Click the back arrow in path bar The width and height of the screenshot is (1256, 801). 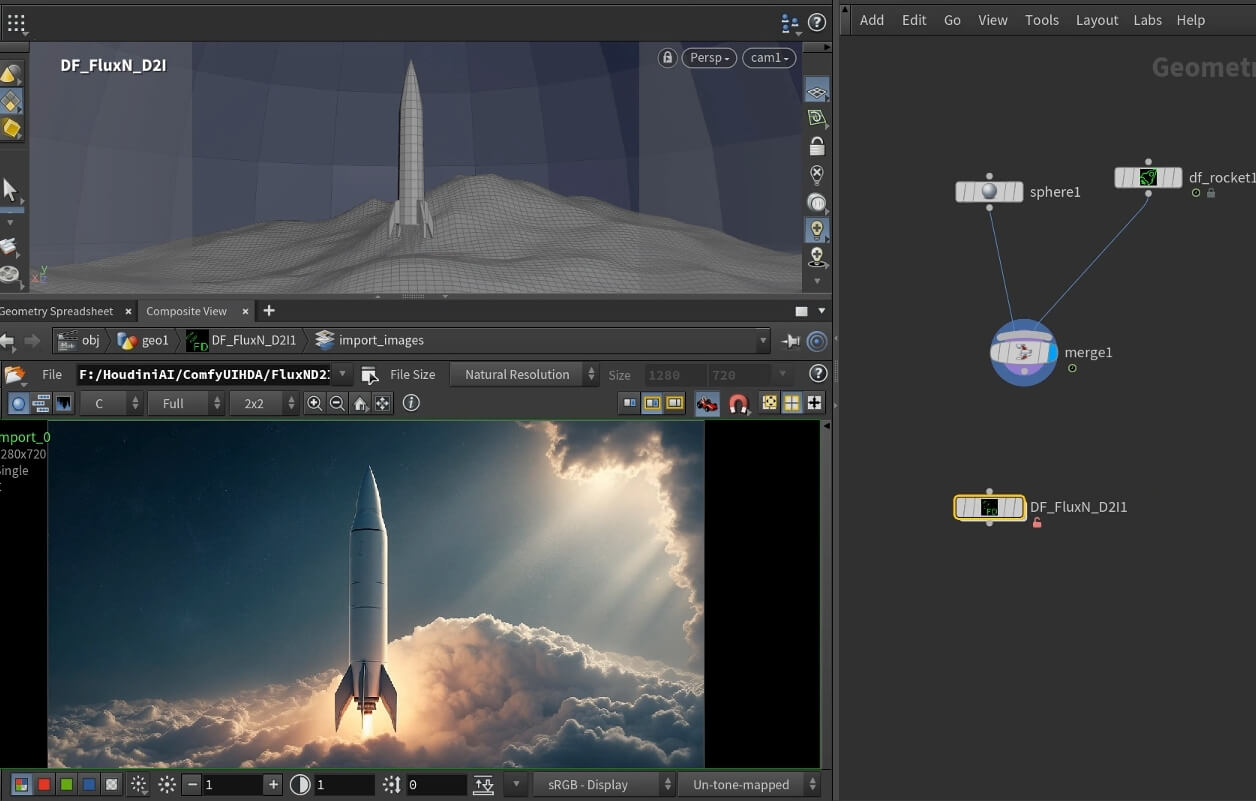click(x=8, y=341)
